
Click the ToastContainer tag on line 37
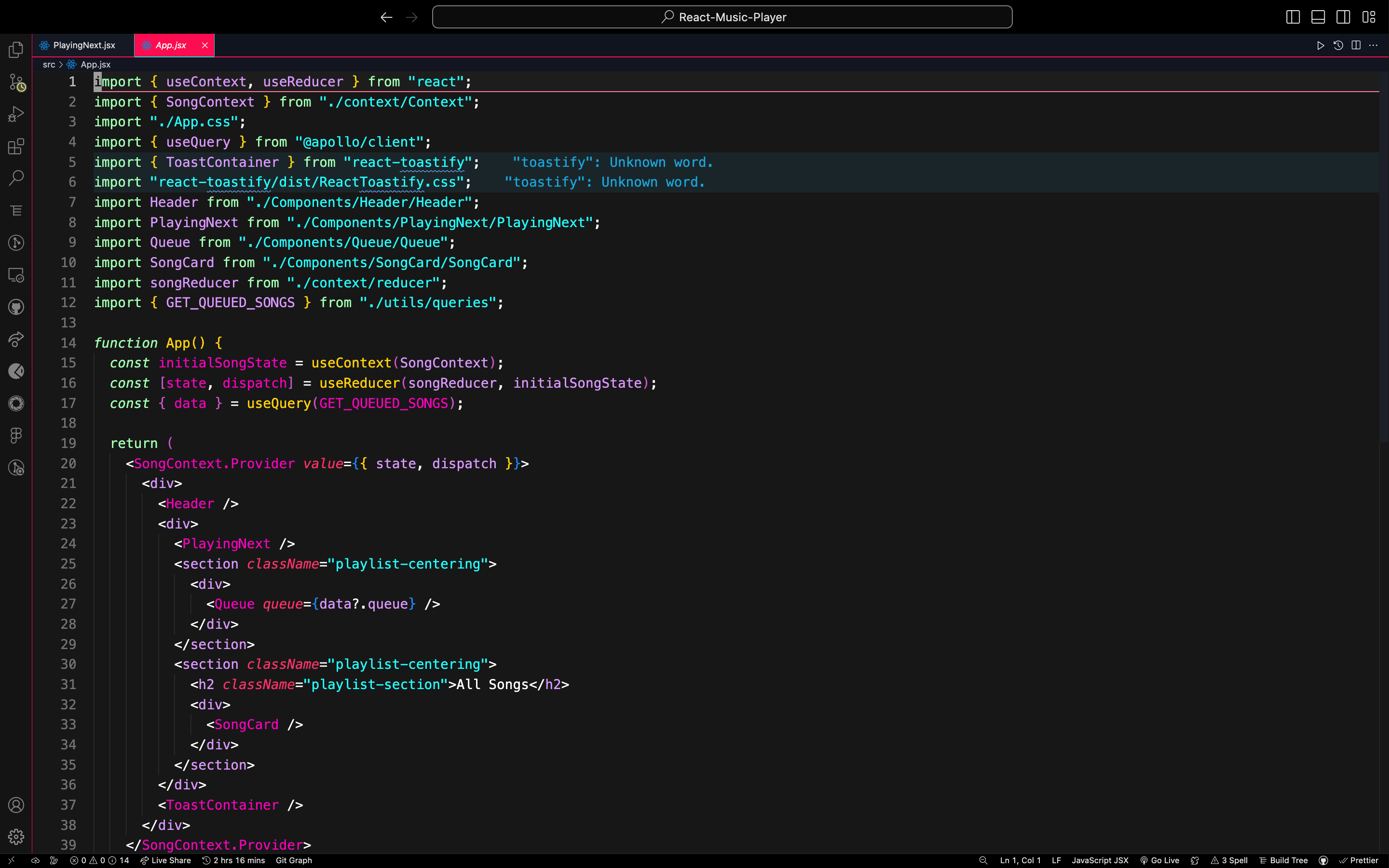point(222,805)
